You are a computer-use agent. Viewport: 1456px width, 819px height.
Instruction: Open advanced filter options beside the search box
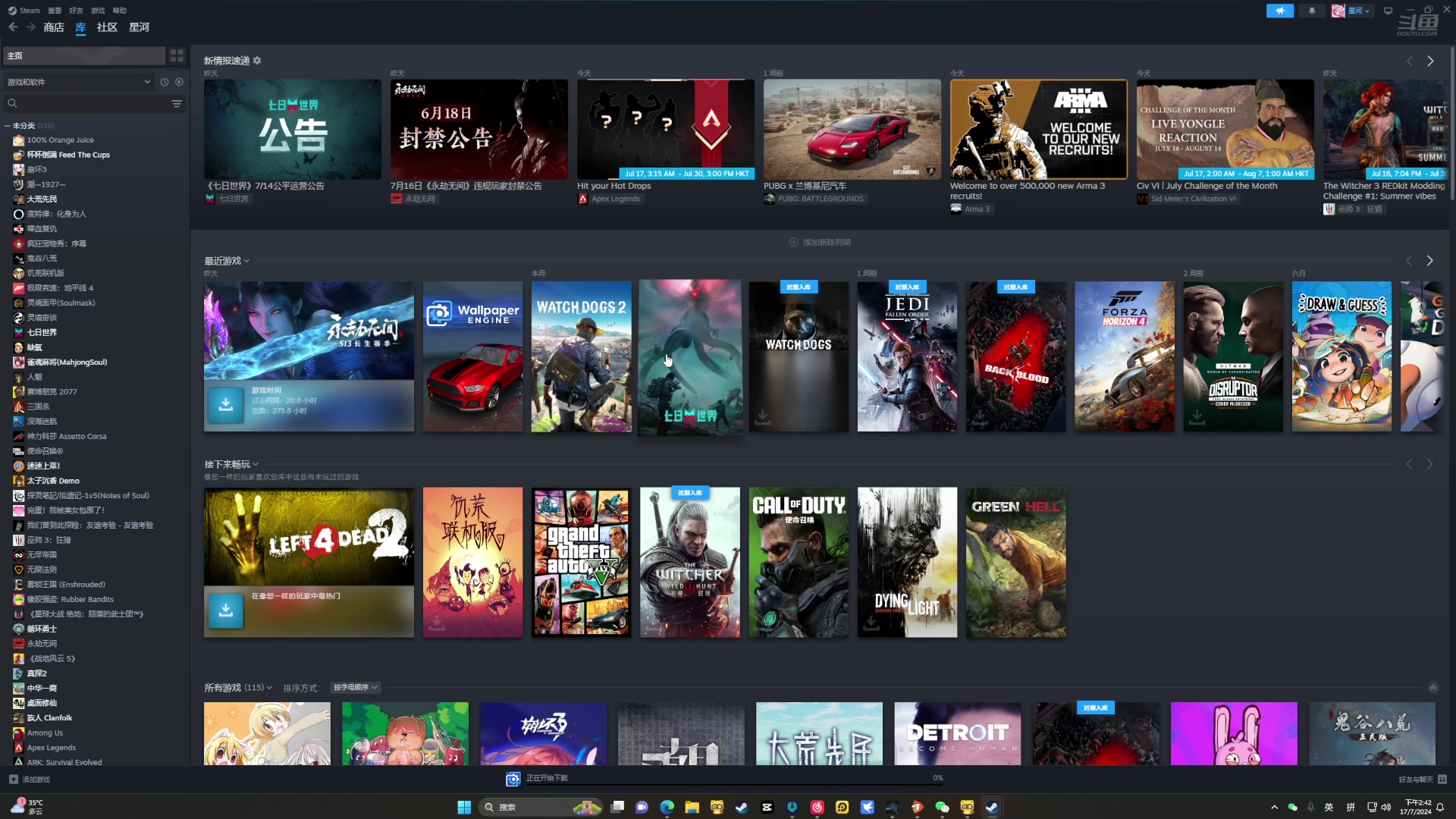[177, 104]
